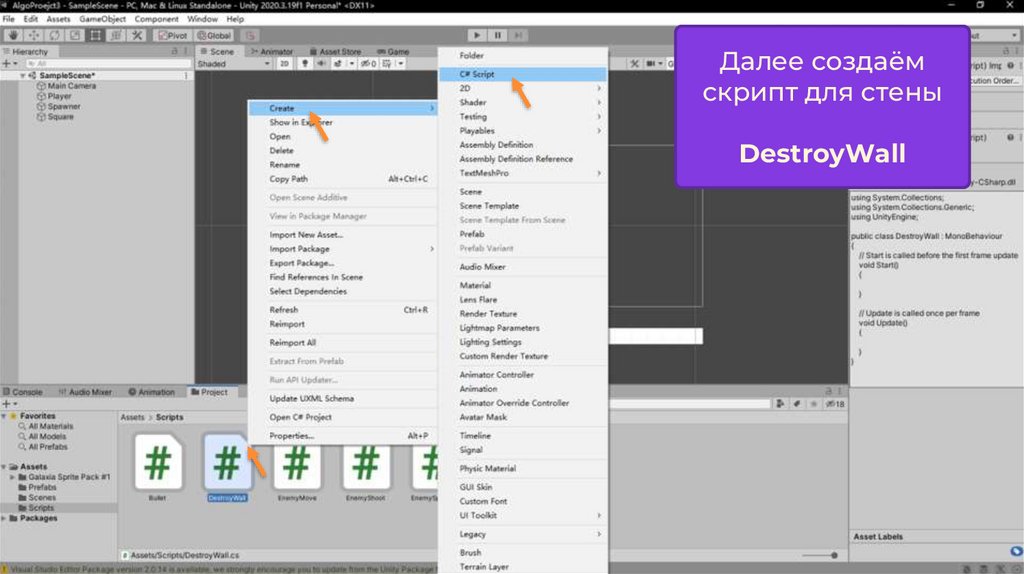Expand Packages folder in Project
1024x574 pixels.
5,518
